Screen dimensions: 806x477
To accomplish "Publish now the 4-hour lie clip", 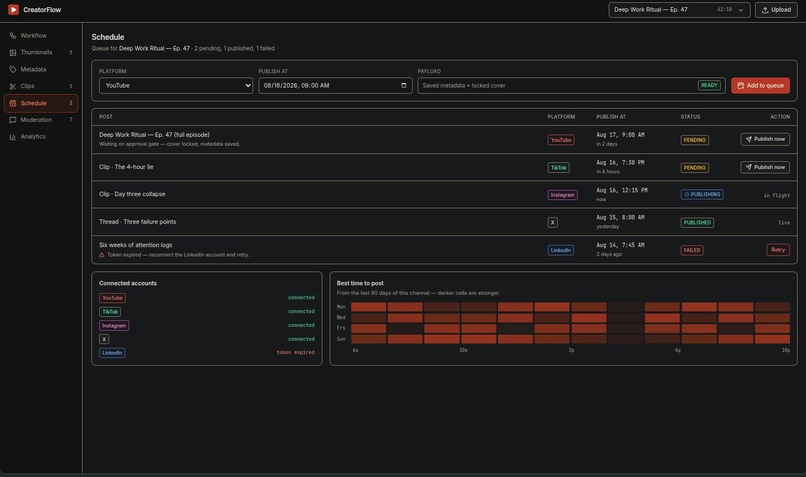I will (x=765, y=167).
